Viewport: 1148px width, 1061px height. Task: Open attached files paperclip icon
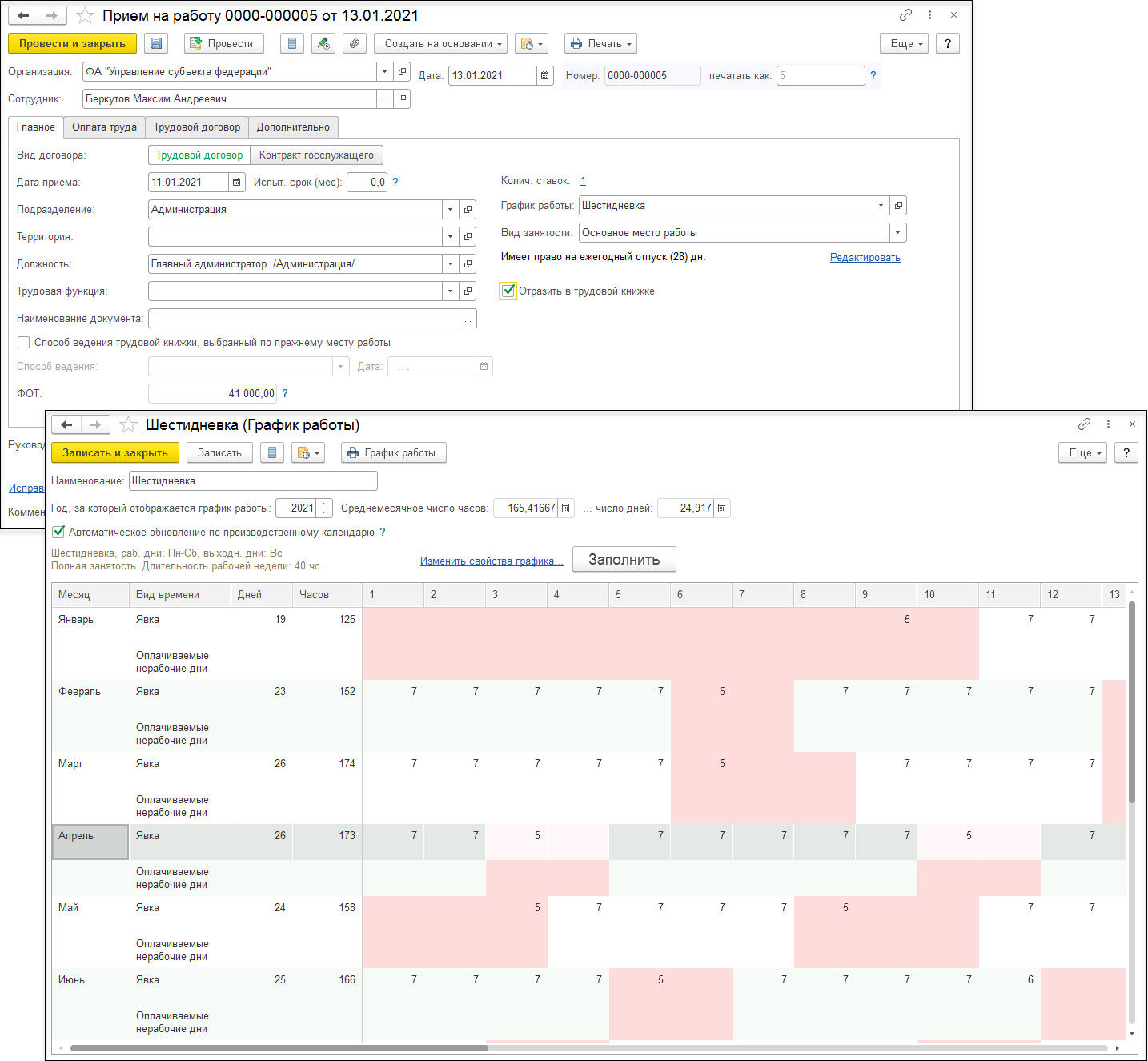[354, 43]
